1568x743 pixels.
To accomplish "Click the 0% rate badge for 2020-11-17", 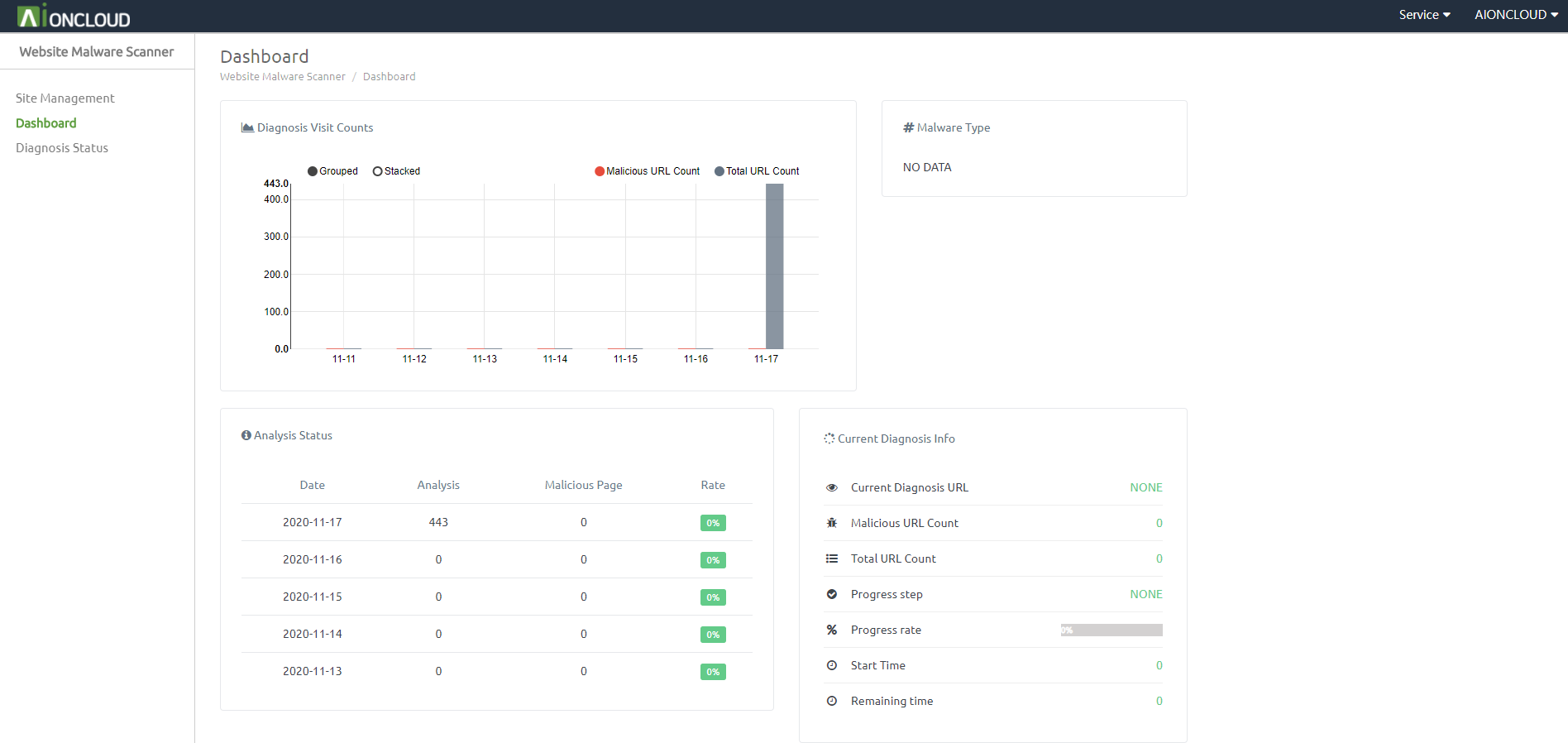I will 713,523.
